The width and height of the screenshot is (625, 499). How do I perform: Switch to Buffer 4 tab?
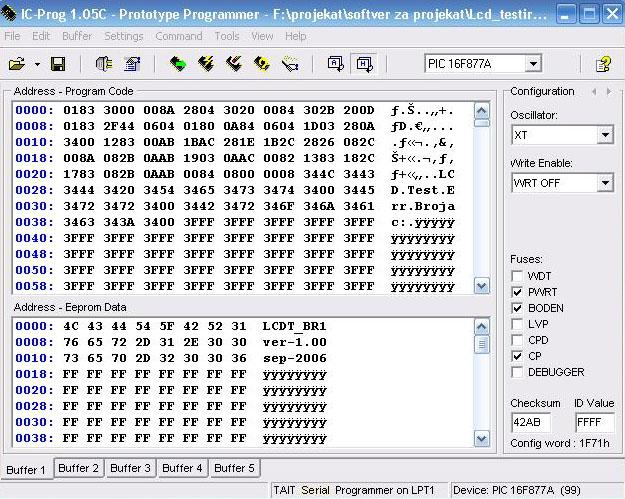(x=182, y=468)
